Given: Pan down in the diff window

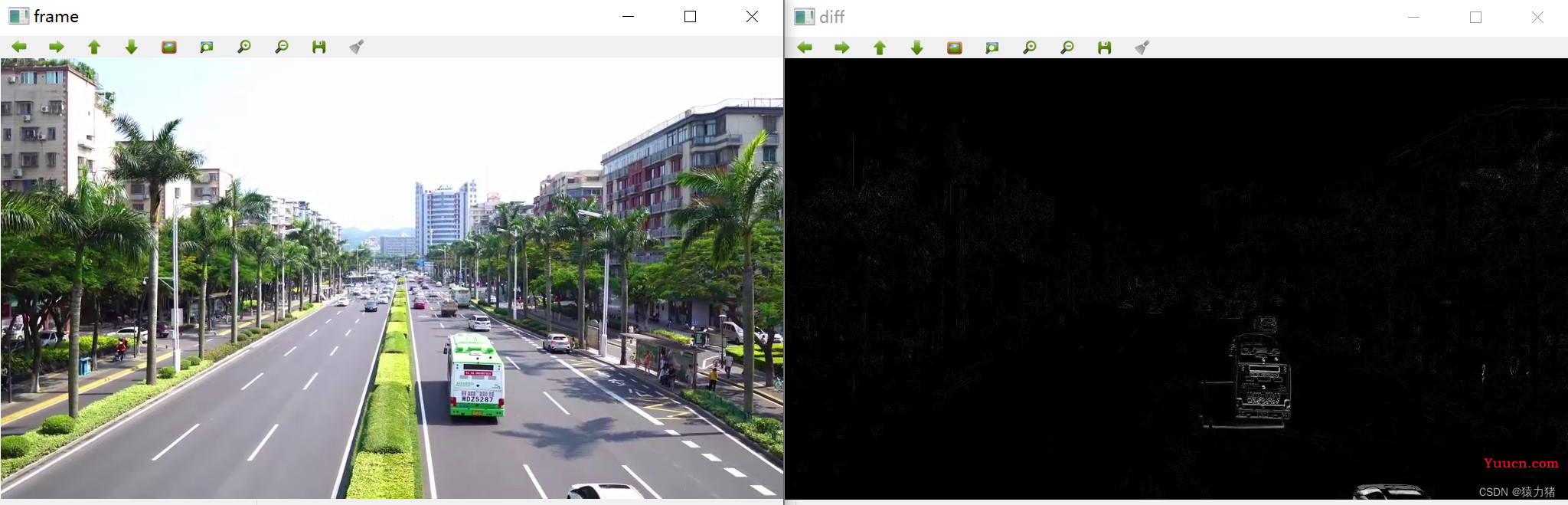Looking at the screenshot, I should click(x=917, y=48).
